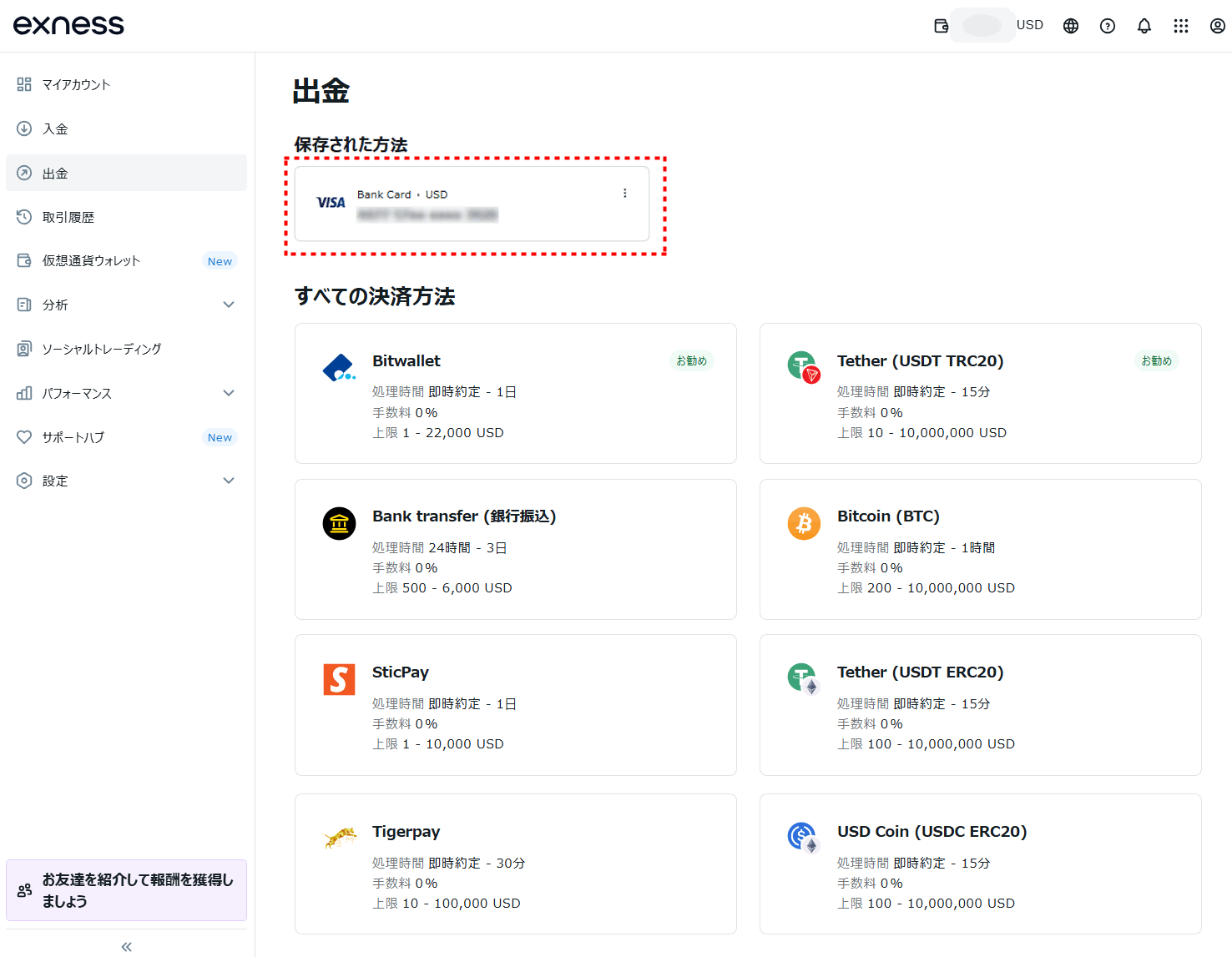Select the saved Bank Card USD method
Screen dimensions: 1232x962
472,204
